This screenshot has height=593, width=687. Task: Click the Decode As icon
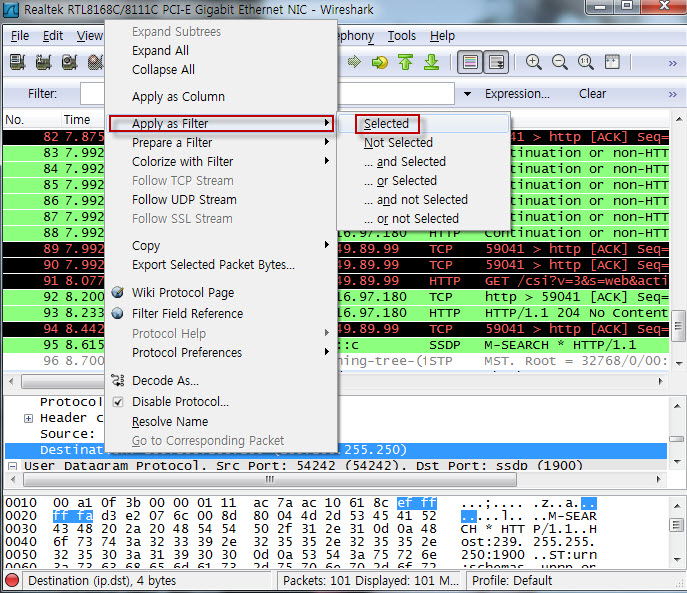[x=117, y=380]
